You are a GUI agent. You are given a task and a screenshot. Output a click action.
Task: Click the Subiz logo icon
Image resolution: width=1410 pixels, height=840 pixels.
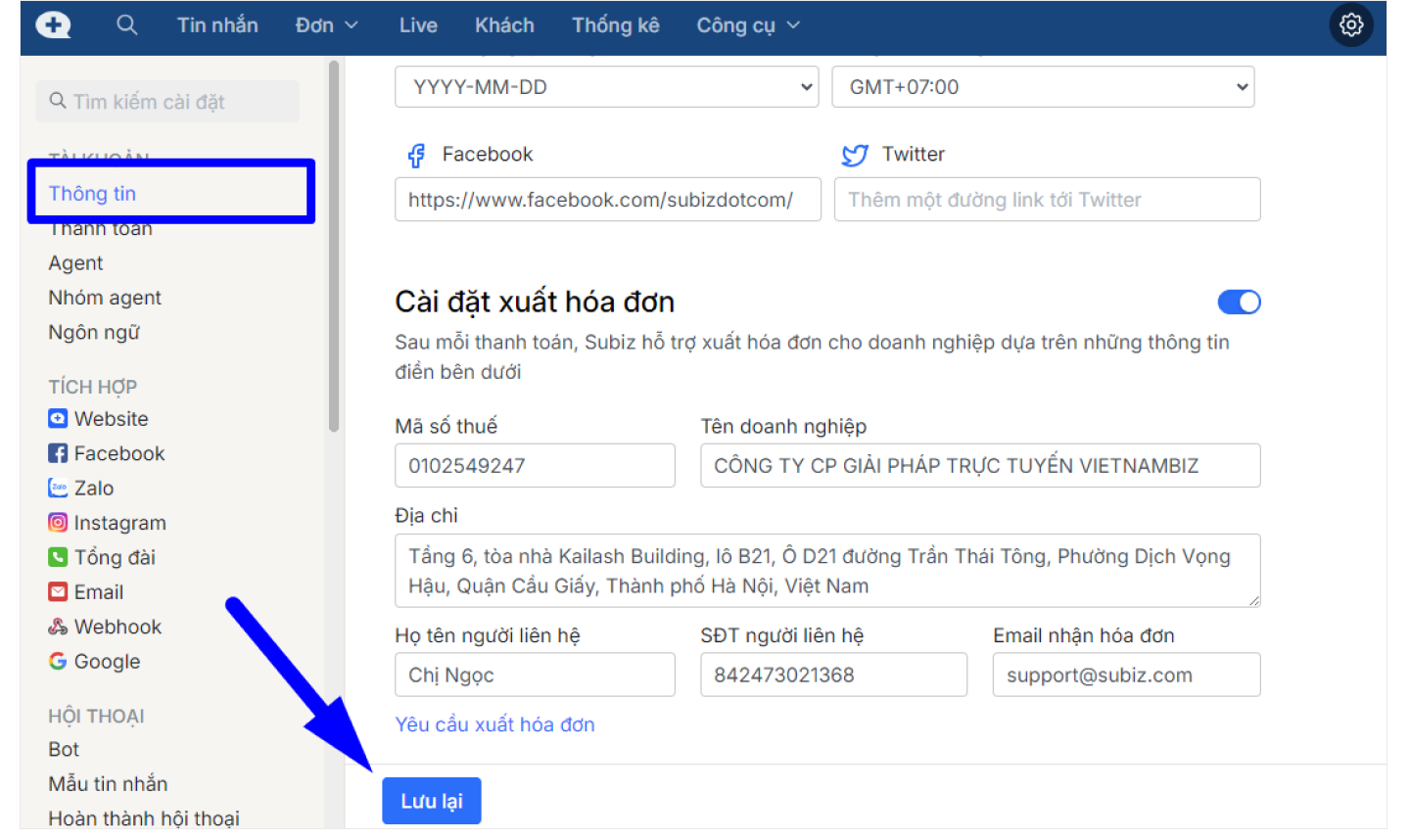53,25
